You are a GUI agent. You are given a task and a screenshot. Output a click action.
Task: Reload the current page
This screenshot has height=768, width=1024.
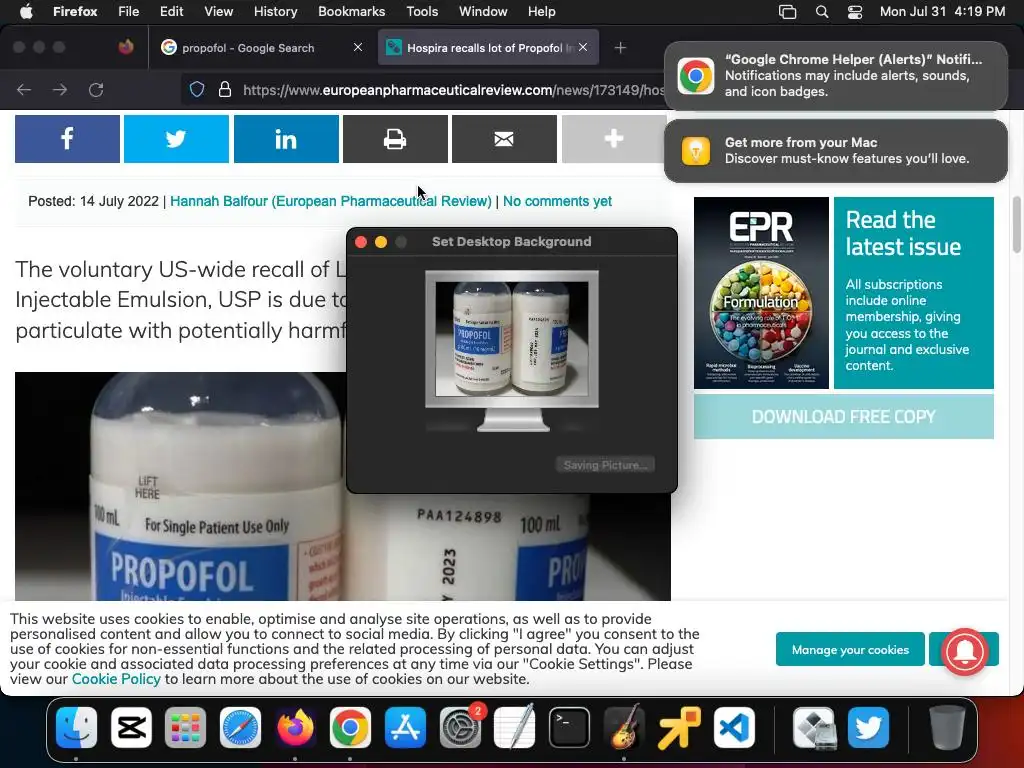pyautogui.click(x=96, y=89)
